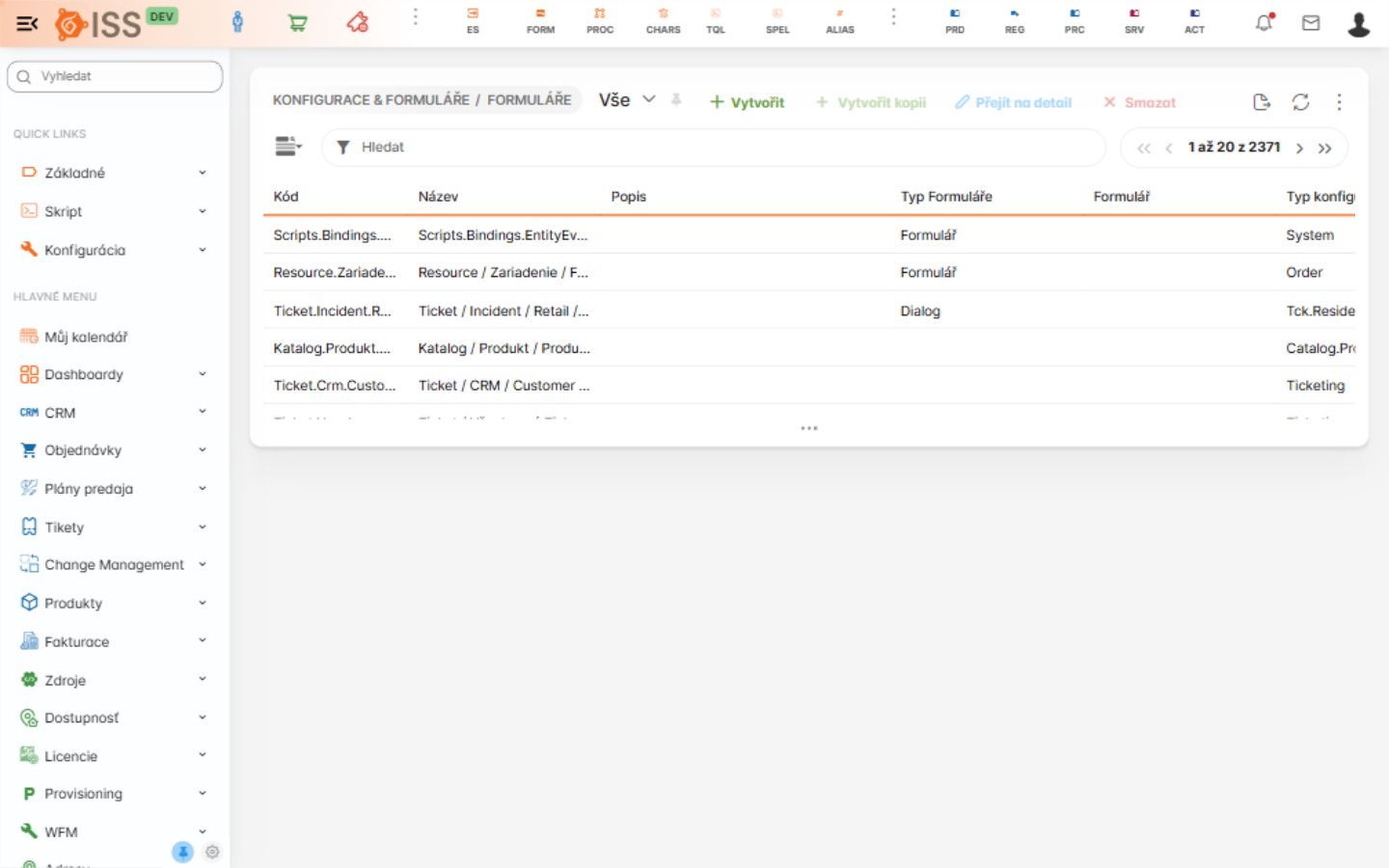Go to next page of results

point(1299,149)
